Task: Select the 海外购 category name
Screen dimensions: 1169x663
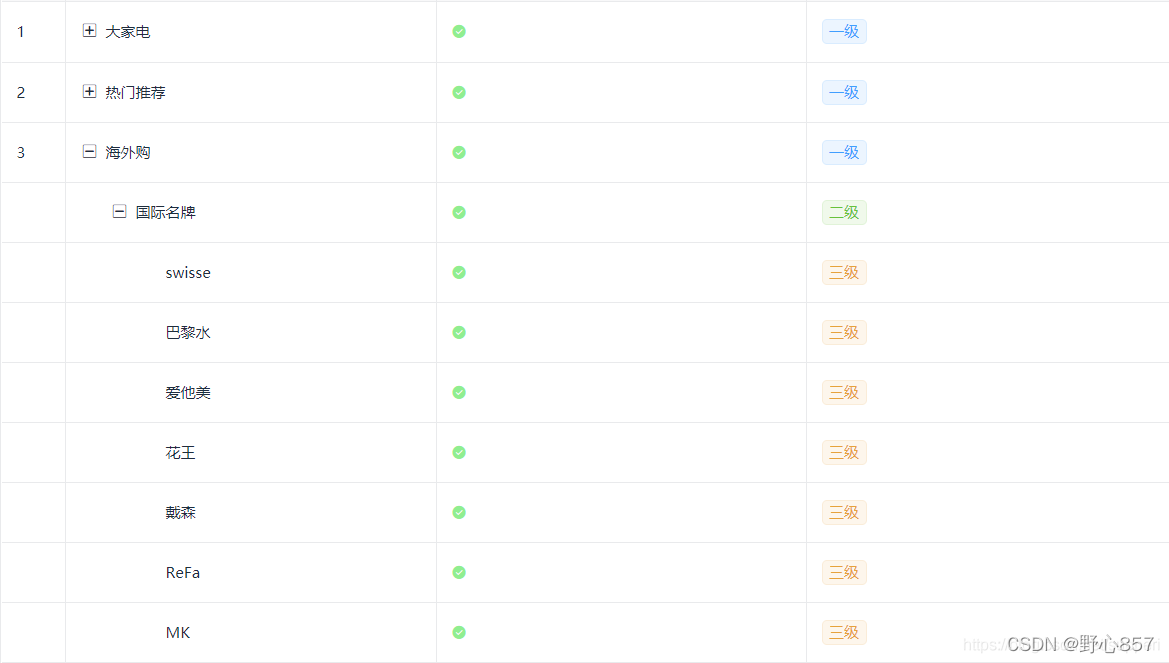Action: [125, 152]
